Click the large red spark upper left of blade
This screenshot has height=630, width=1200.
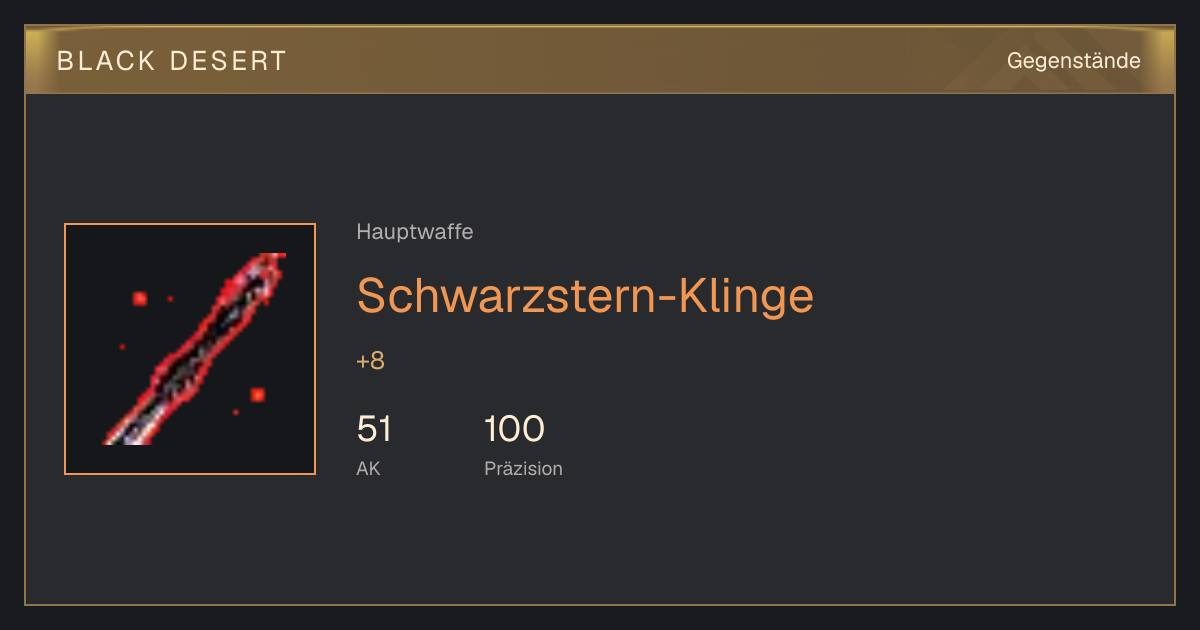pos(140,298)
